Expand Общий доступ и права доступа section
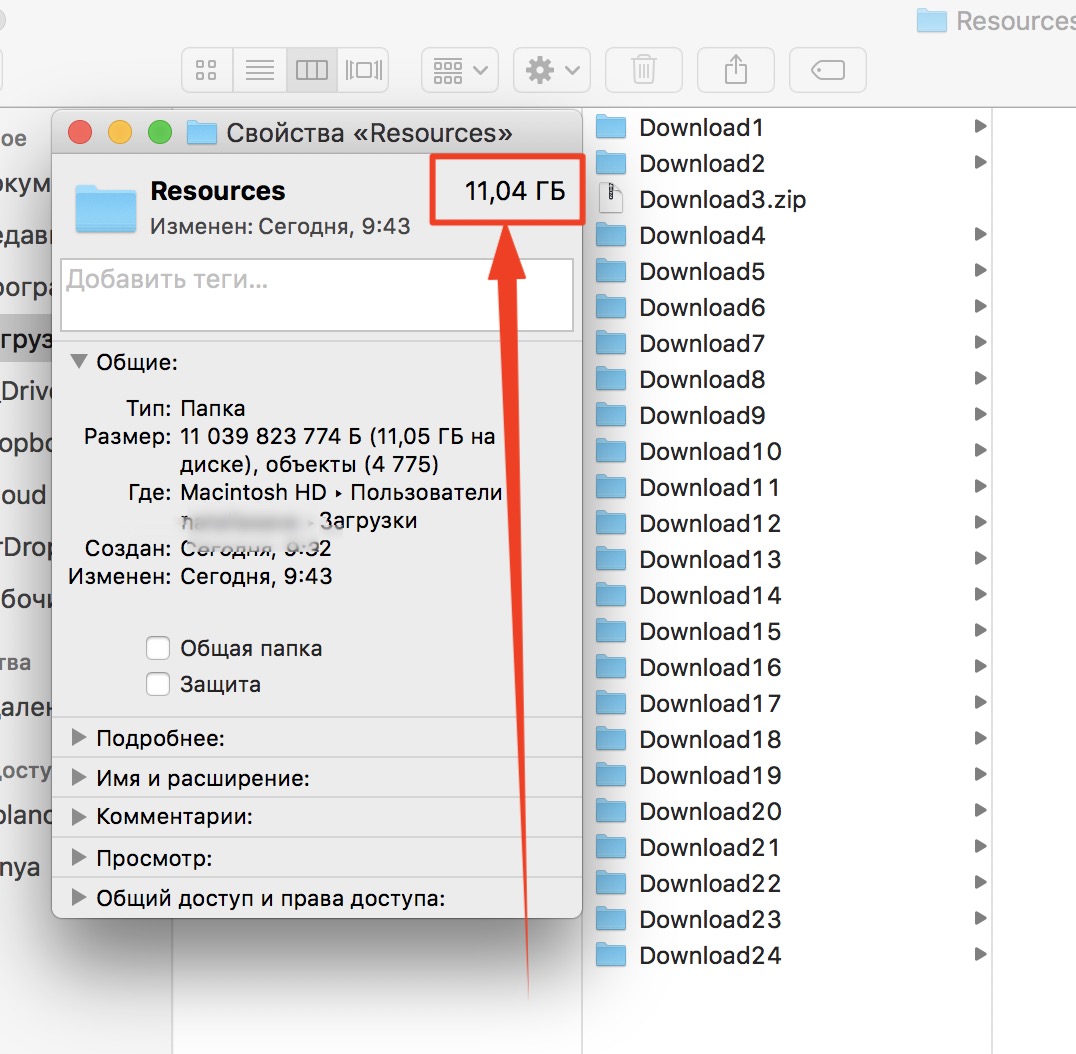Image resolution: width=1076 pixels, height=1054 pixels. [79, 898]
